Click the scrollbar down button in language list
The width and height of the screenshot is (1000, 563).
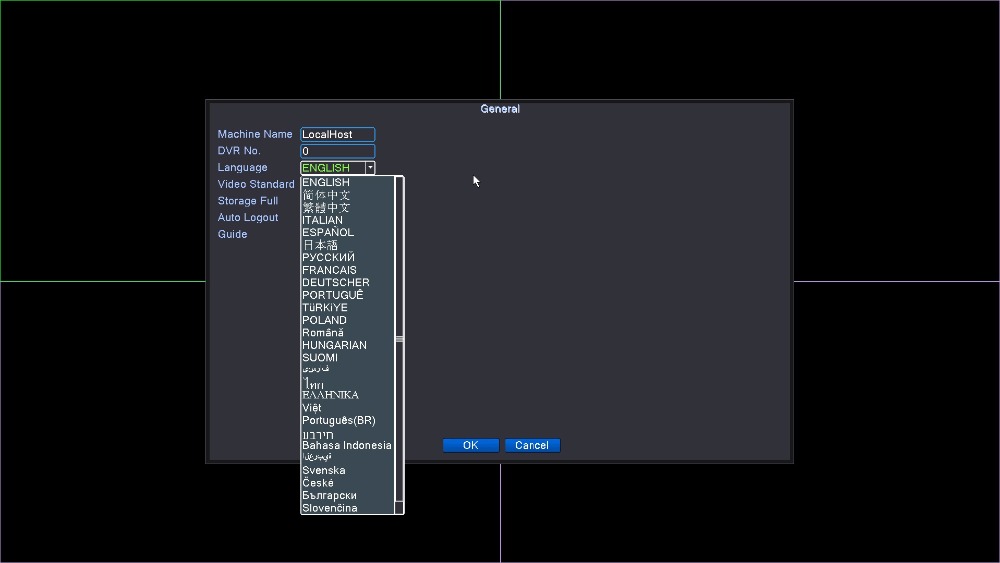tap(399, 508)
